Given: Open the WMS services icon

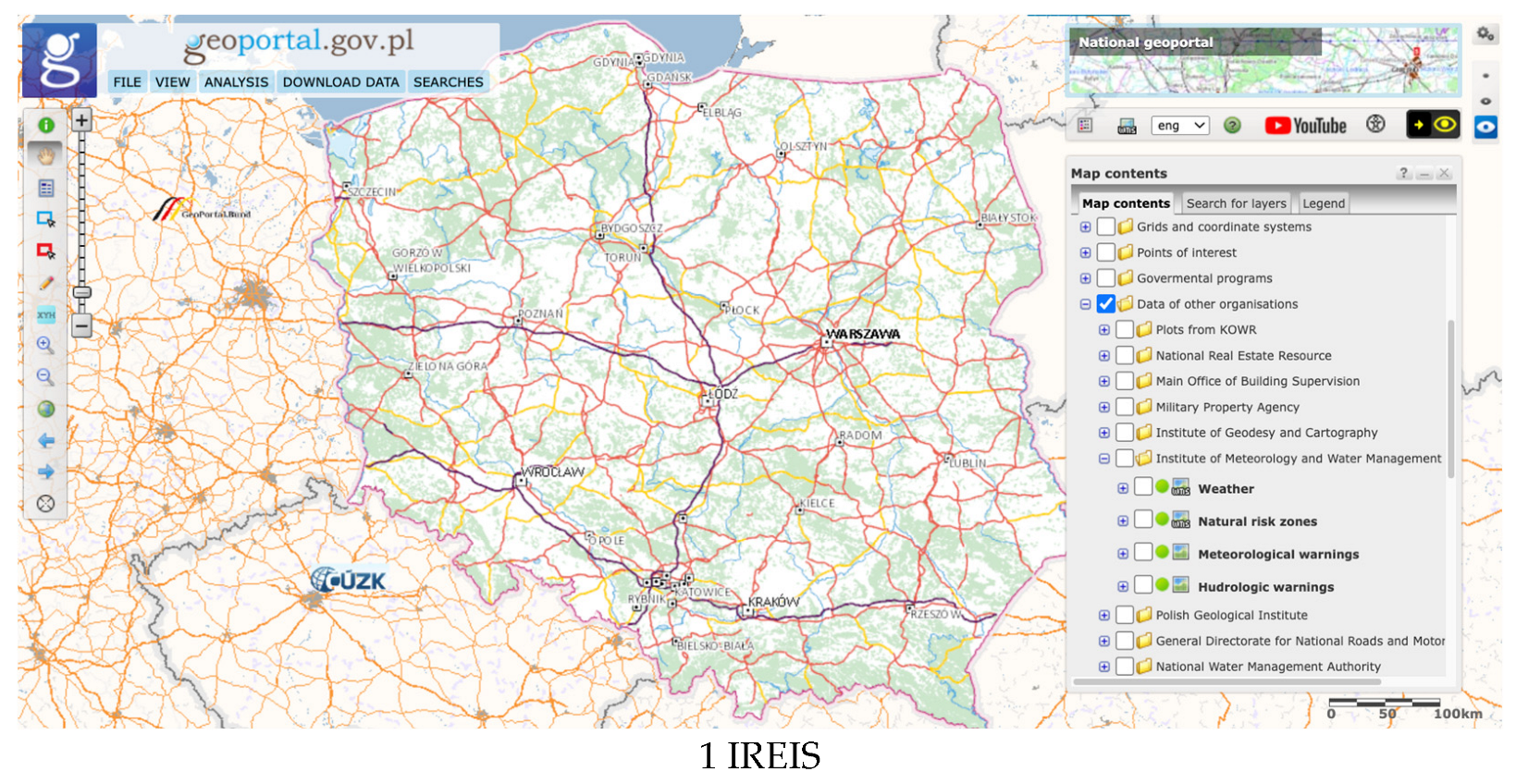Looking at the screenshot, I should (1127, 126).
